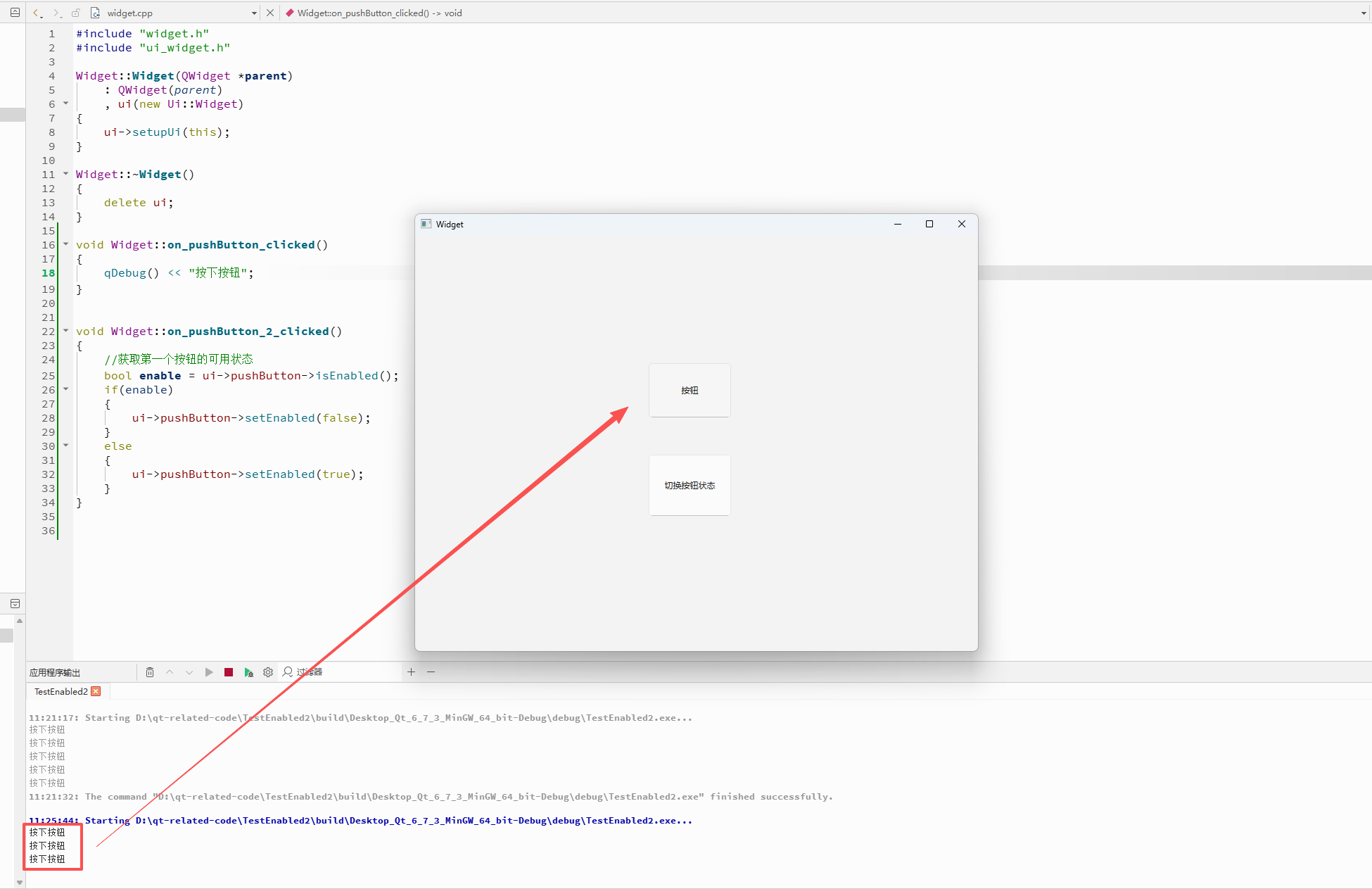Click the red stop button in output pane
The image size is (1372, 889).
point(229,672)
